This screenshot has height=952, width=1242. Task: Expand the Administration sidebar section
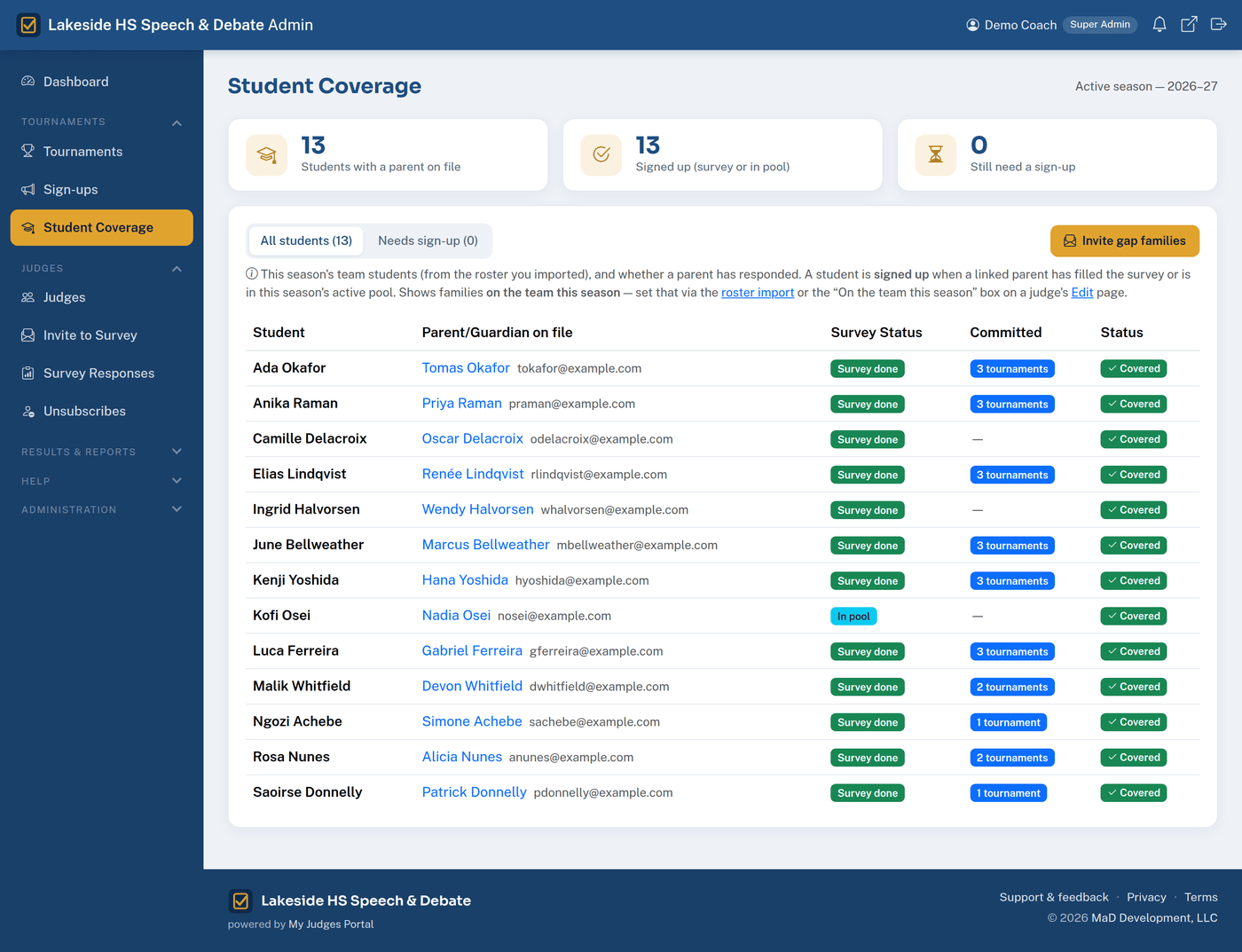click(177, 509)
